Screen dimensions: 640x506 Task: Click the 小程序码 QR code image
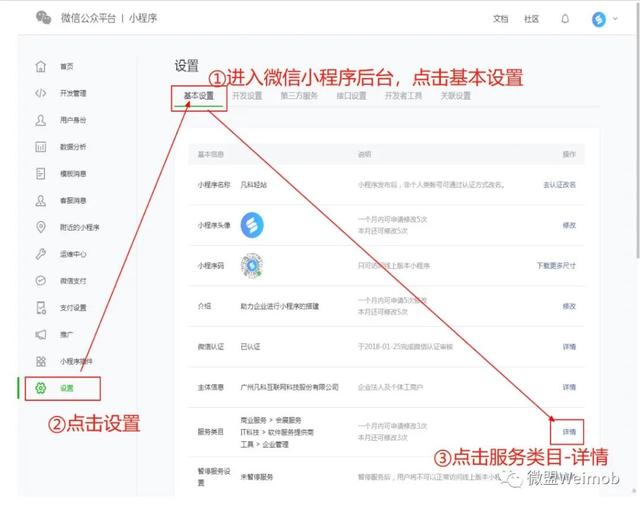pyautogui.click(x=252, y=266)
